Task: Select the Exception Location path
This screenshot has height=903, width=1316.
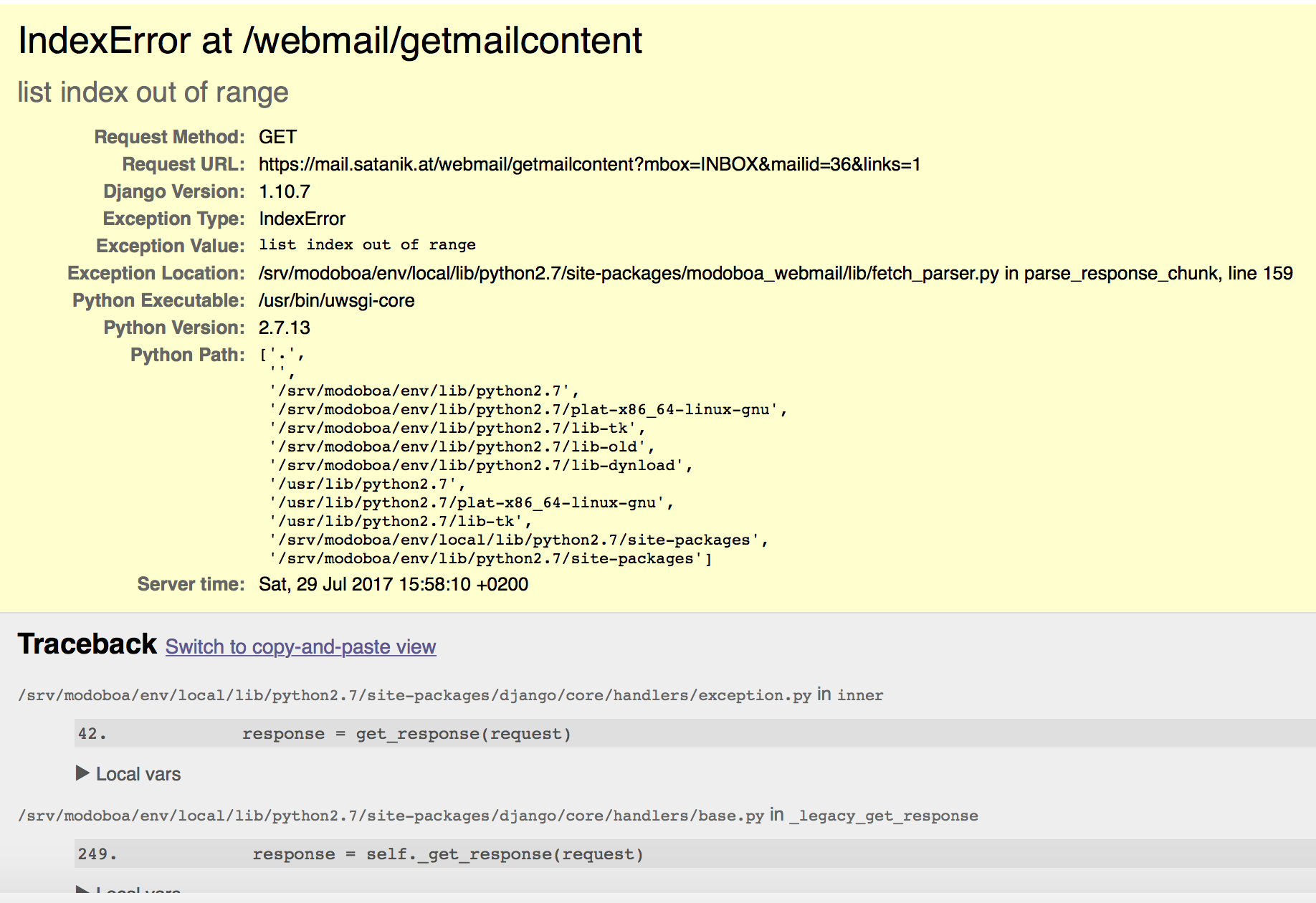Action: point(776,273)
